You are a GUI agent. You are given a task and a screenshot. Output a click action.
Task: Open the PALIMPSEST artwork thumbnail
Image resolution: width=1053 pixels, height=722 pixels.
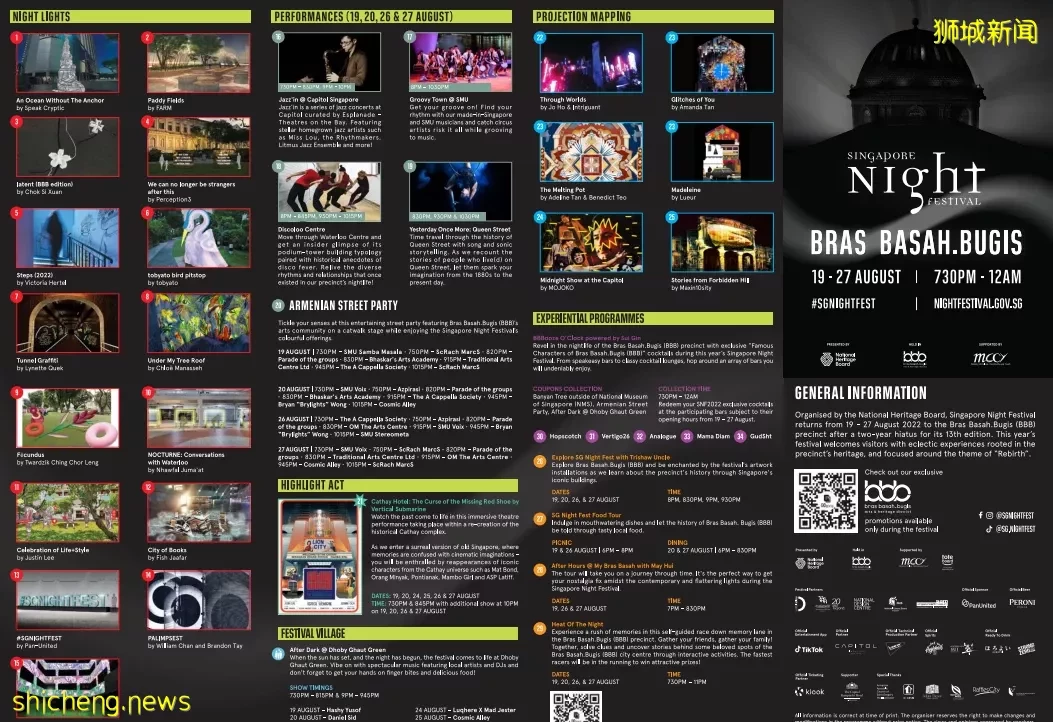199,600
